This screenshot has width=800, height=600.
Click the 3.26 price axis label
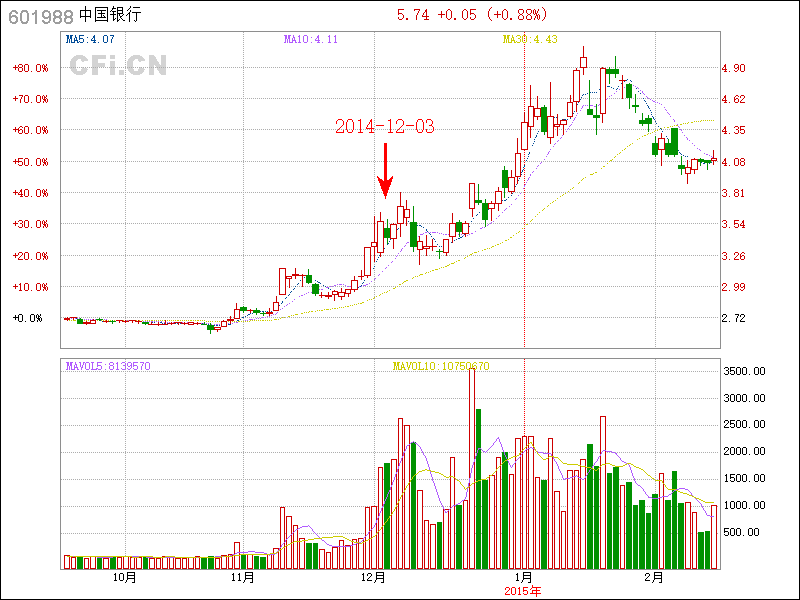pos(734,256)
